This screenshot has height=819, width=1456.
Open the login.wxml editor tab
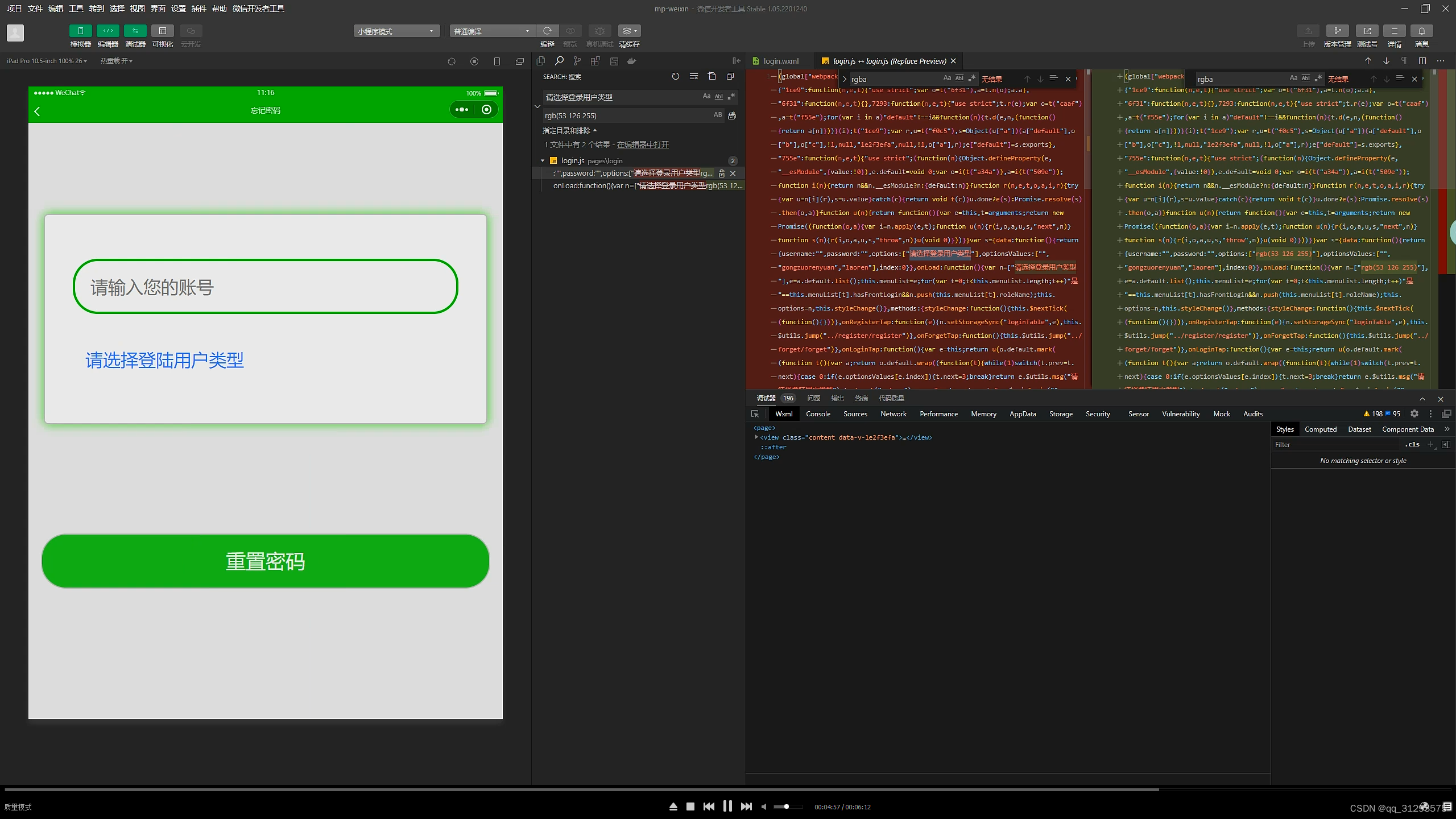[x=780, y=61]
